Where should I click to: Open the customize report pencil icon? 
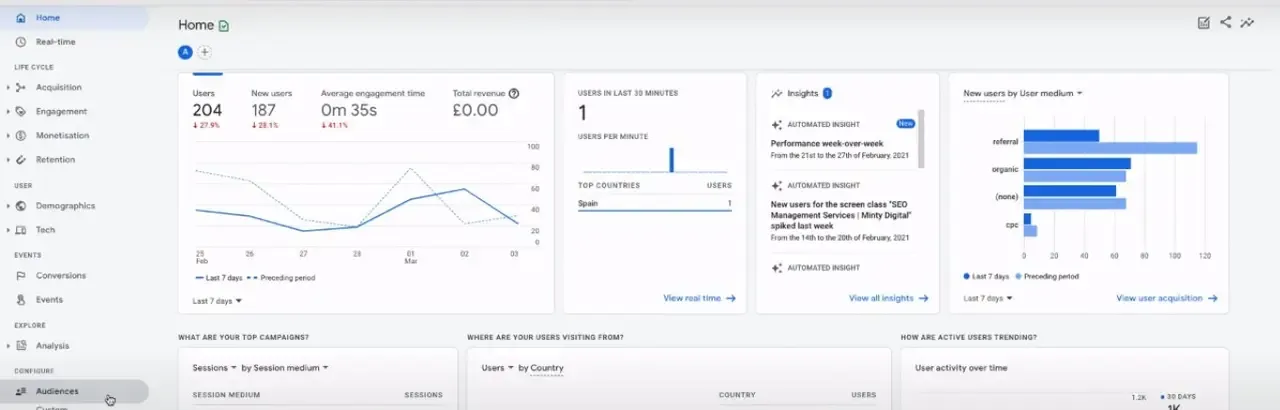tap(1204, 23)
